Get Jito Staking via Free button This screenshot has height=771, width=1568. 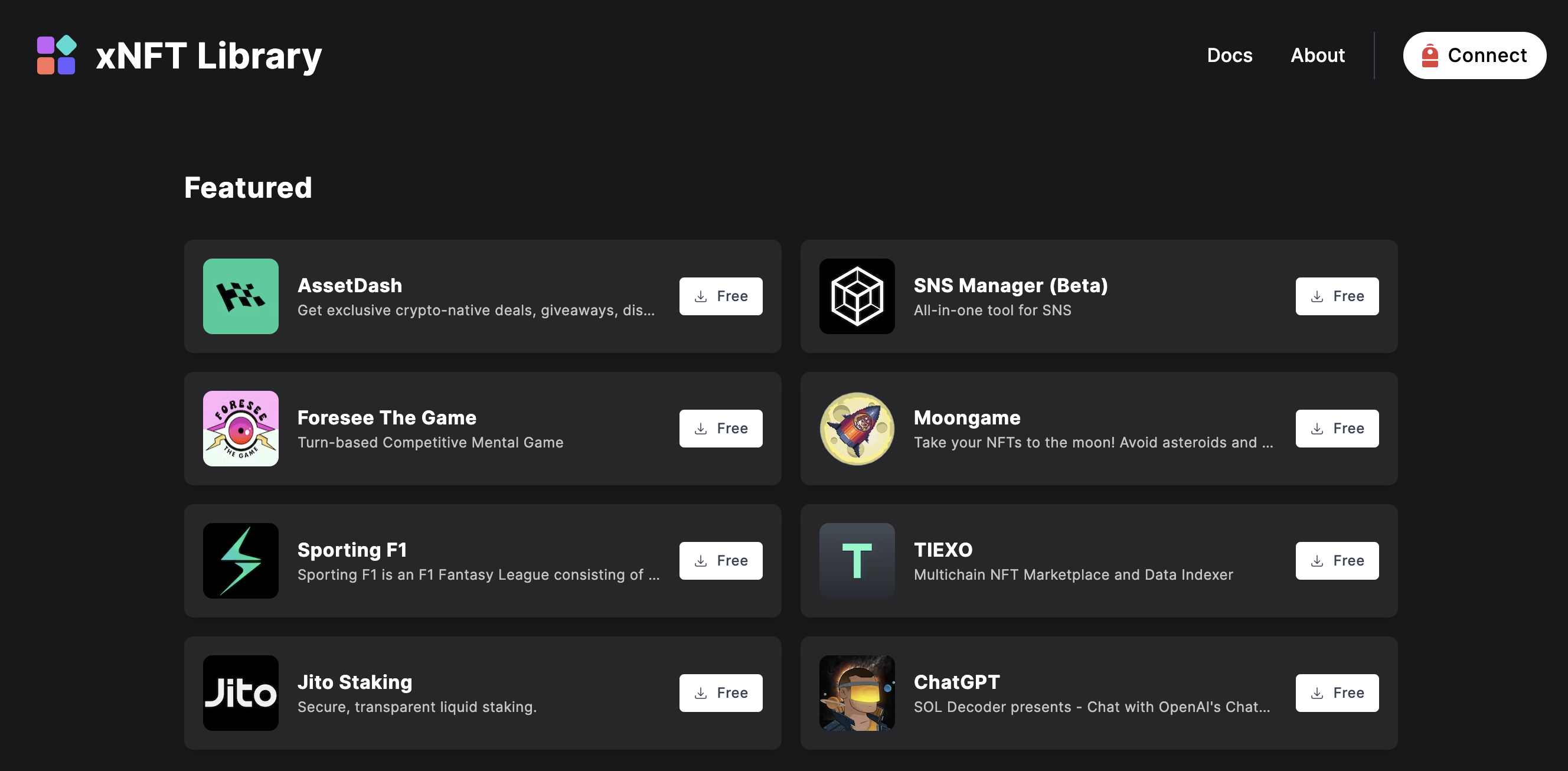(x=720, y=692)
